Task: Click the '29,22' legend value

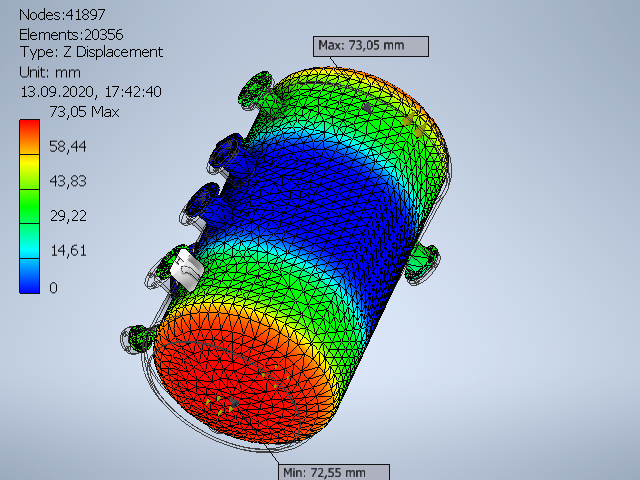Action: pyautogui.click(x=68, y=216)
